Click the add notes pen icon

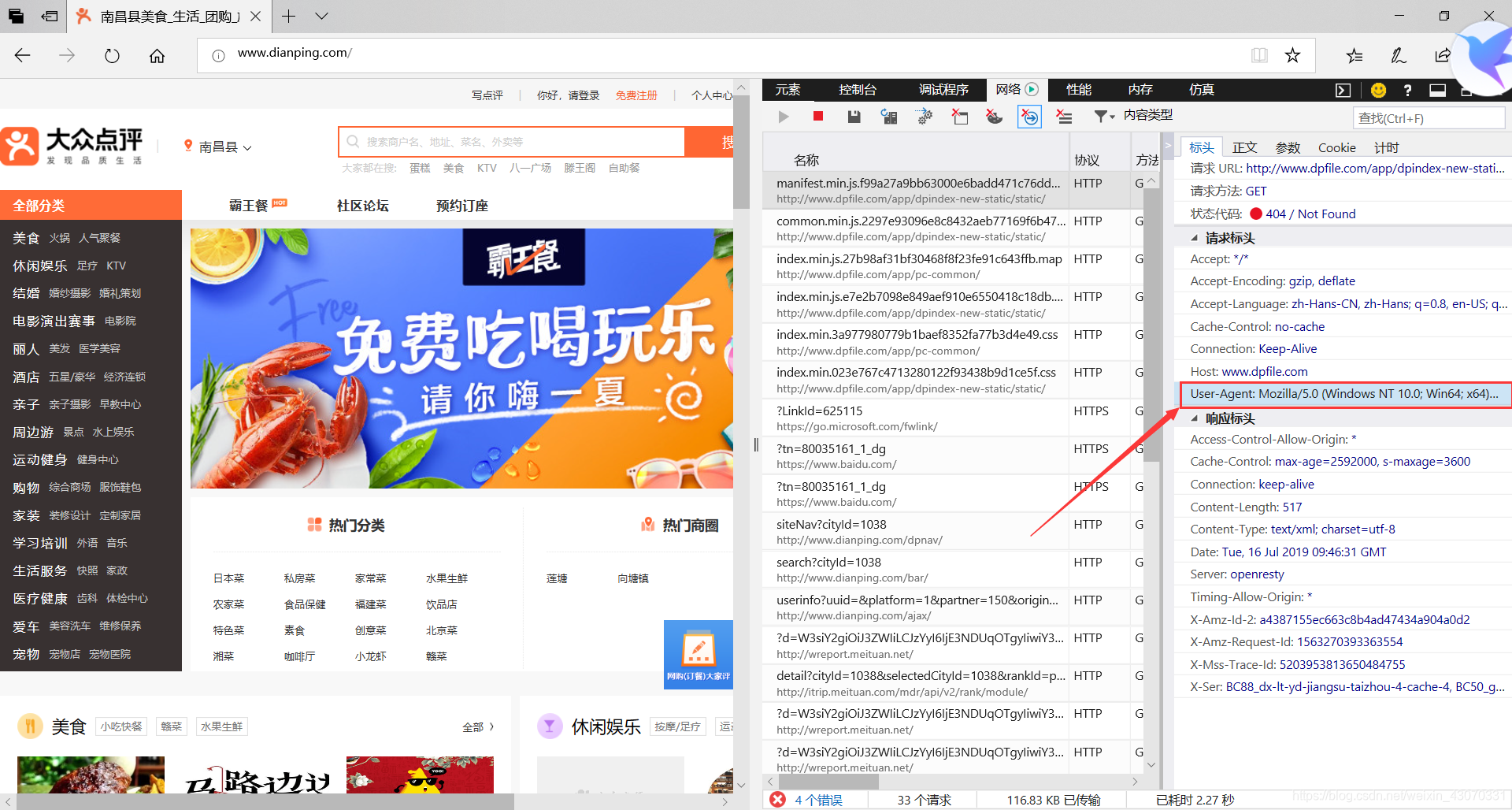(1399, 55)
